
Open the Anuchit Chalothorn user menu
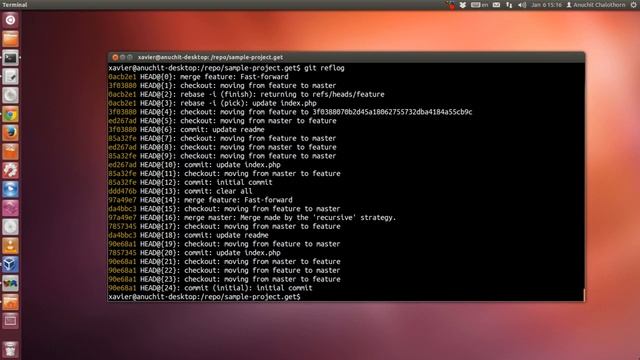click(596, 5)
